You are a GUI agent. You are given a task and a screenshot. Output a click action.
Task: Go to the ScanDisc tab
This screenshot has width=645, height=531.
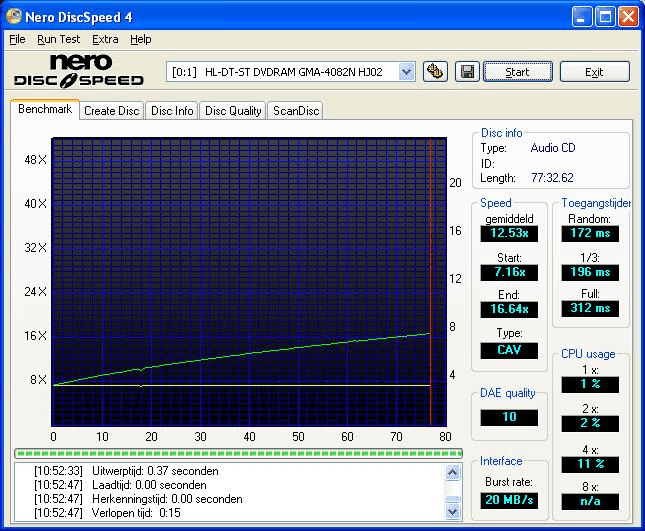(x=296, y=111)
